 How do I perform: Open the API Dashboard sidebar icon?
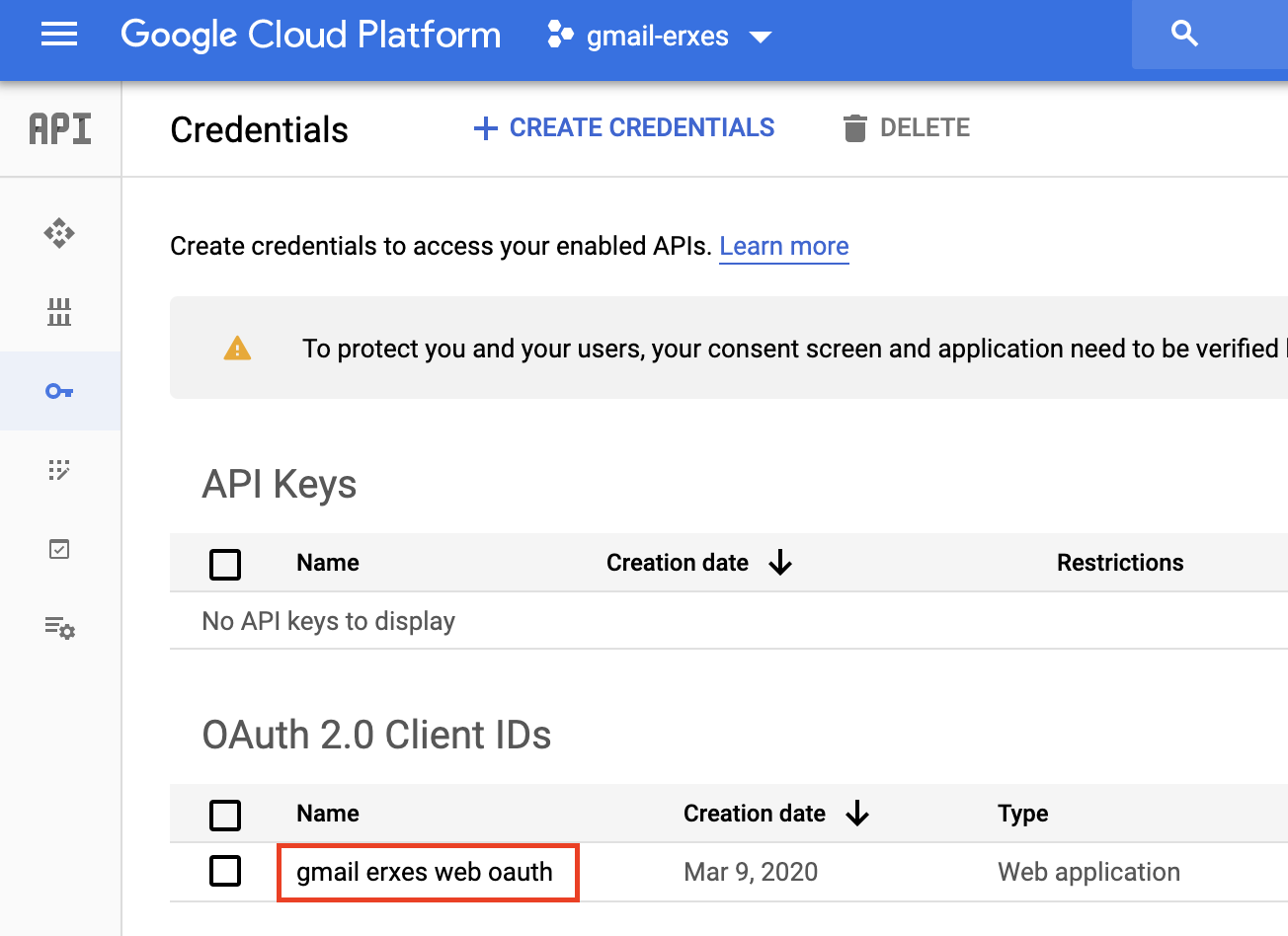(59, 233)
